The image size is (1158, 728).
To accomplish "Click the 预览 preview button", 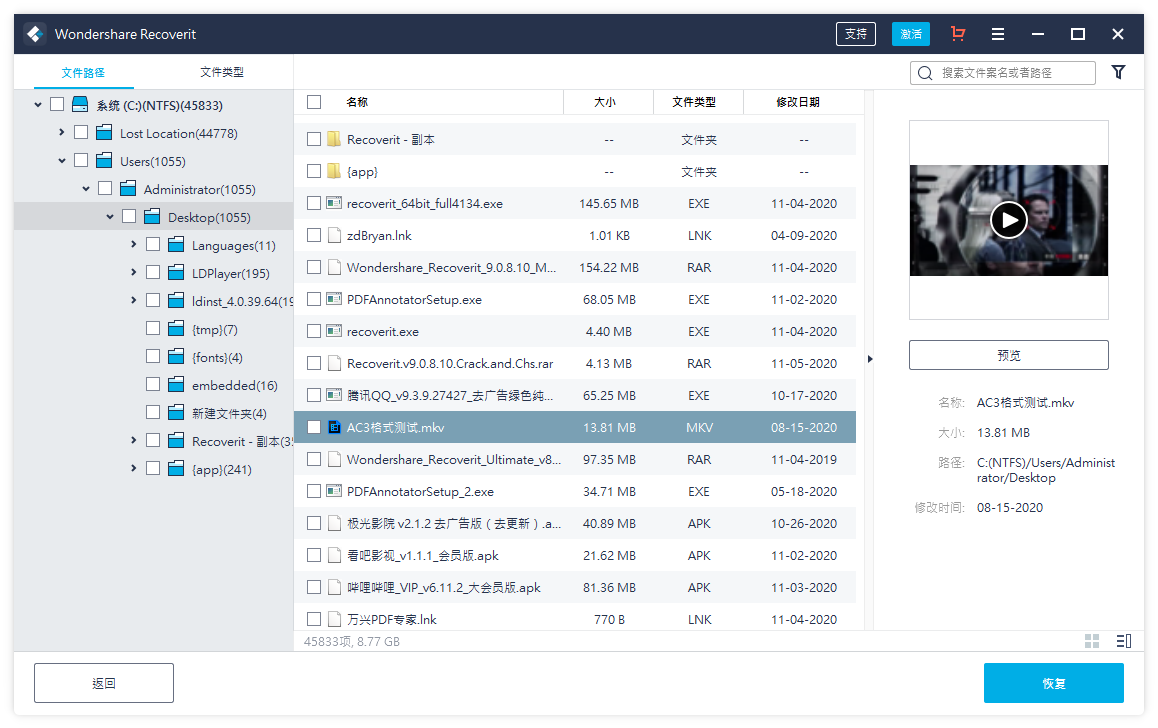I will click(1009, 355).
